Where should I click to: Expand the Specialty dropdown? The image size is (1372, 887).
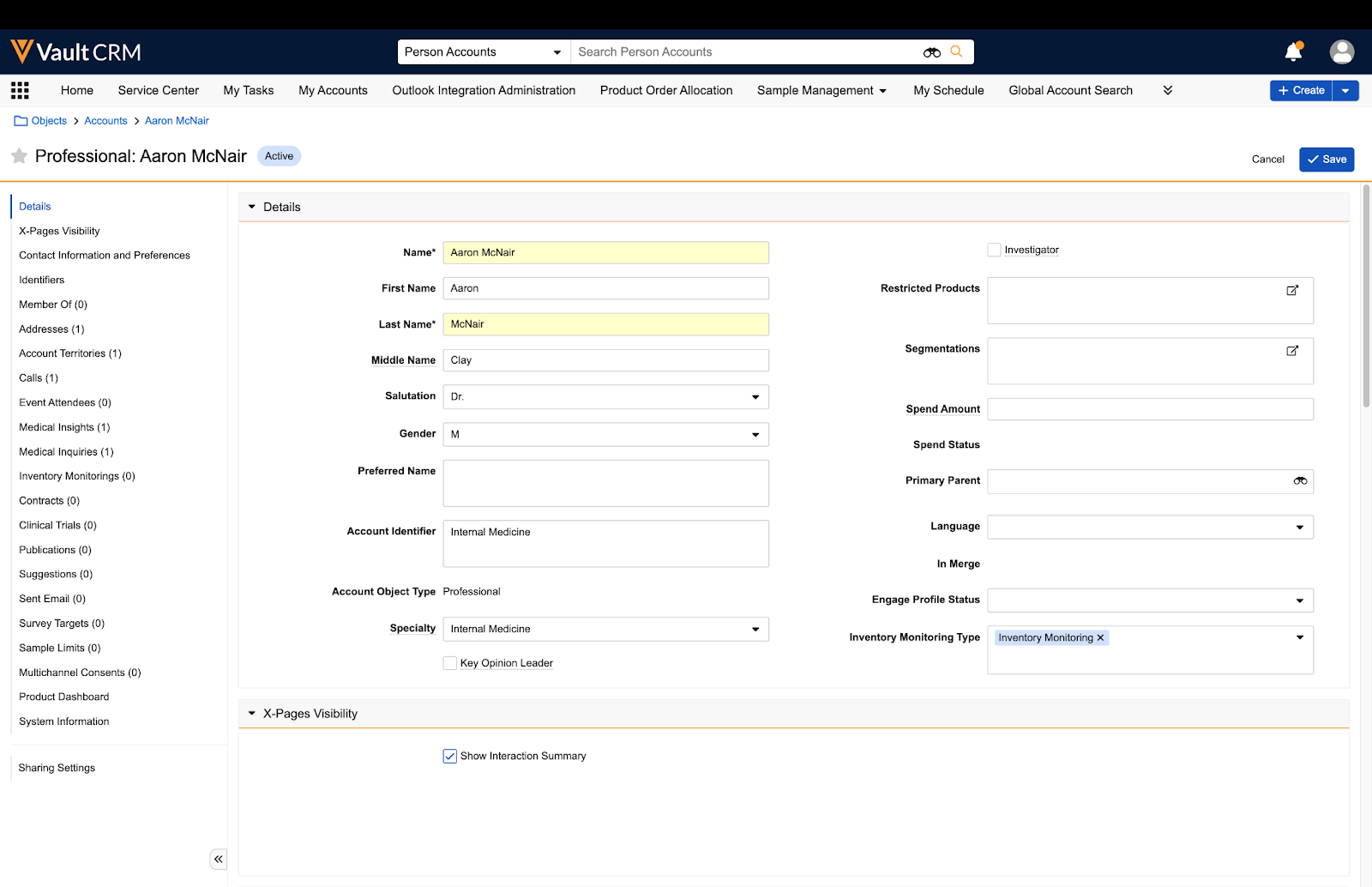click(x=605, y=629)
